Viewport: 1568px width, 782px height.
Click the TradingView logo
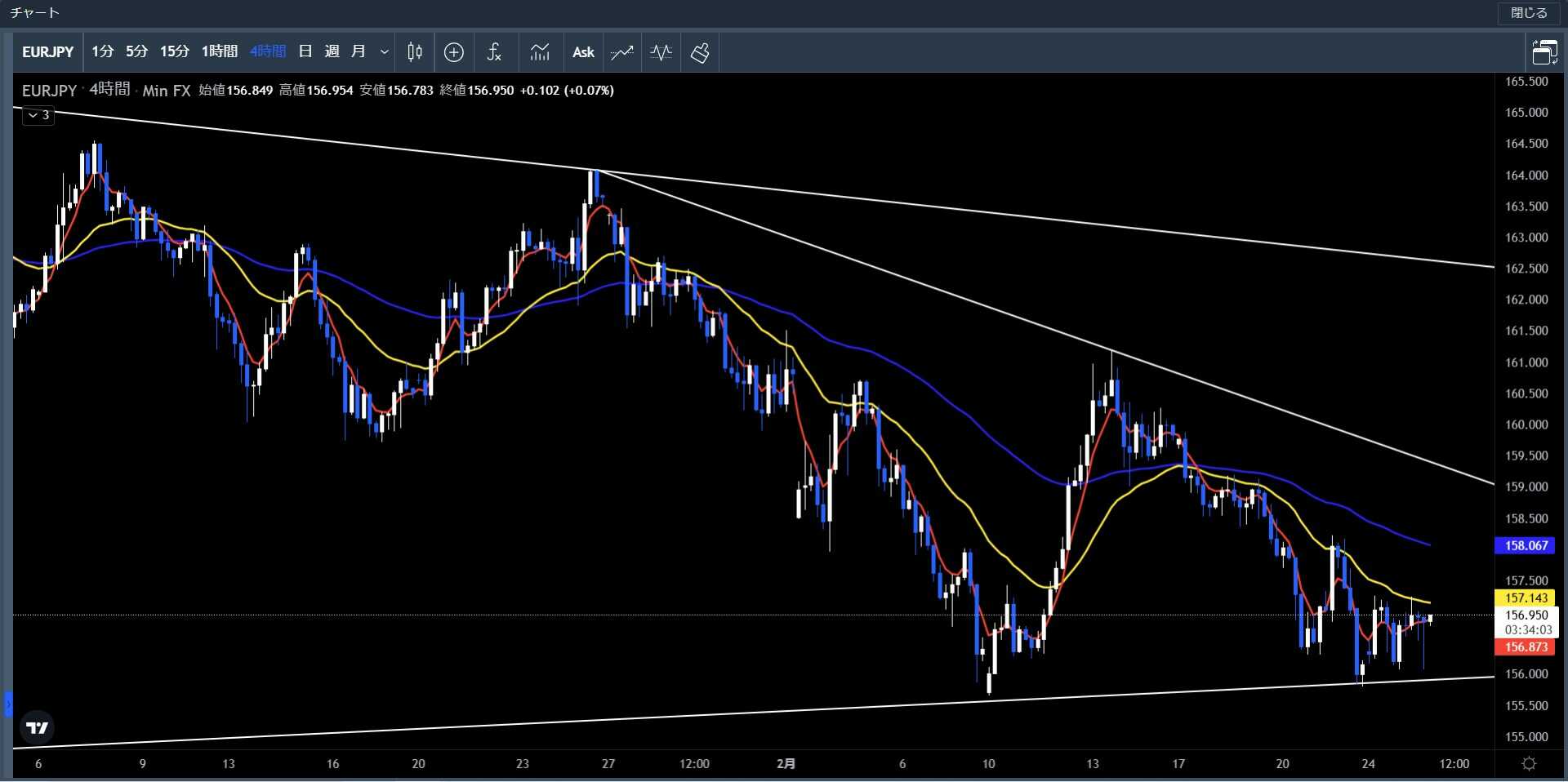click(37, 727)
